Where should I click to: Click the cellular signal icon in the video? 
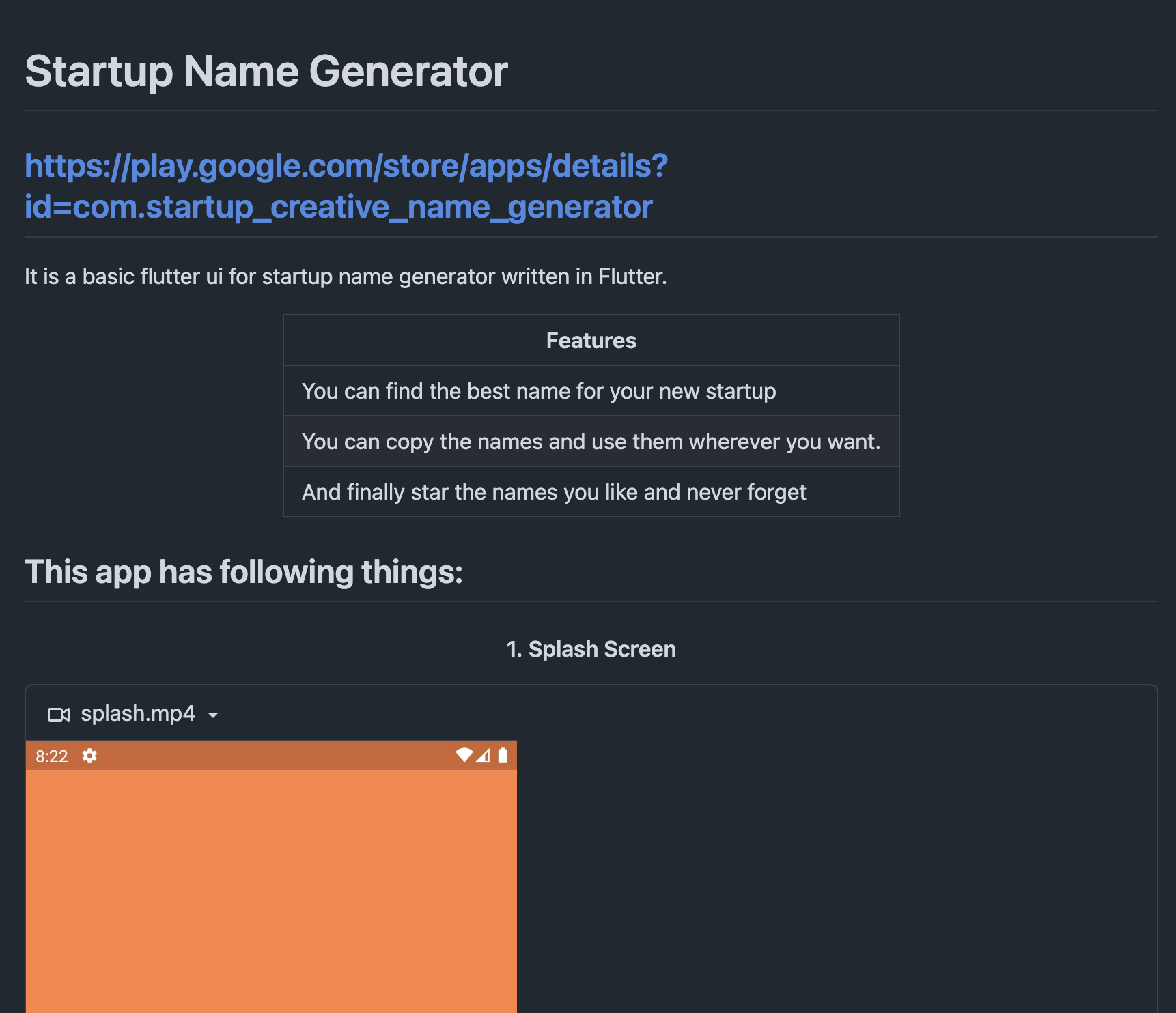click(x=483, y=756)
